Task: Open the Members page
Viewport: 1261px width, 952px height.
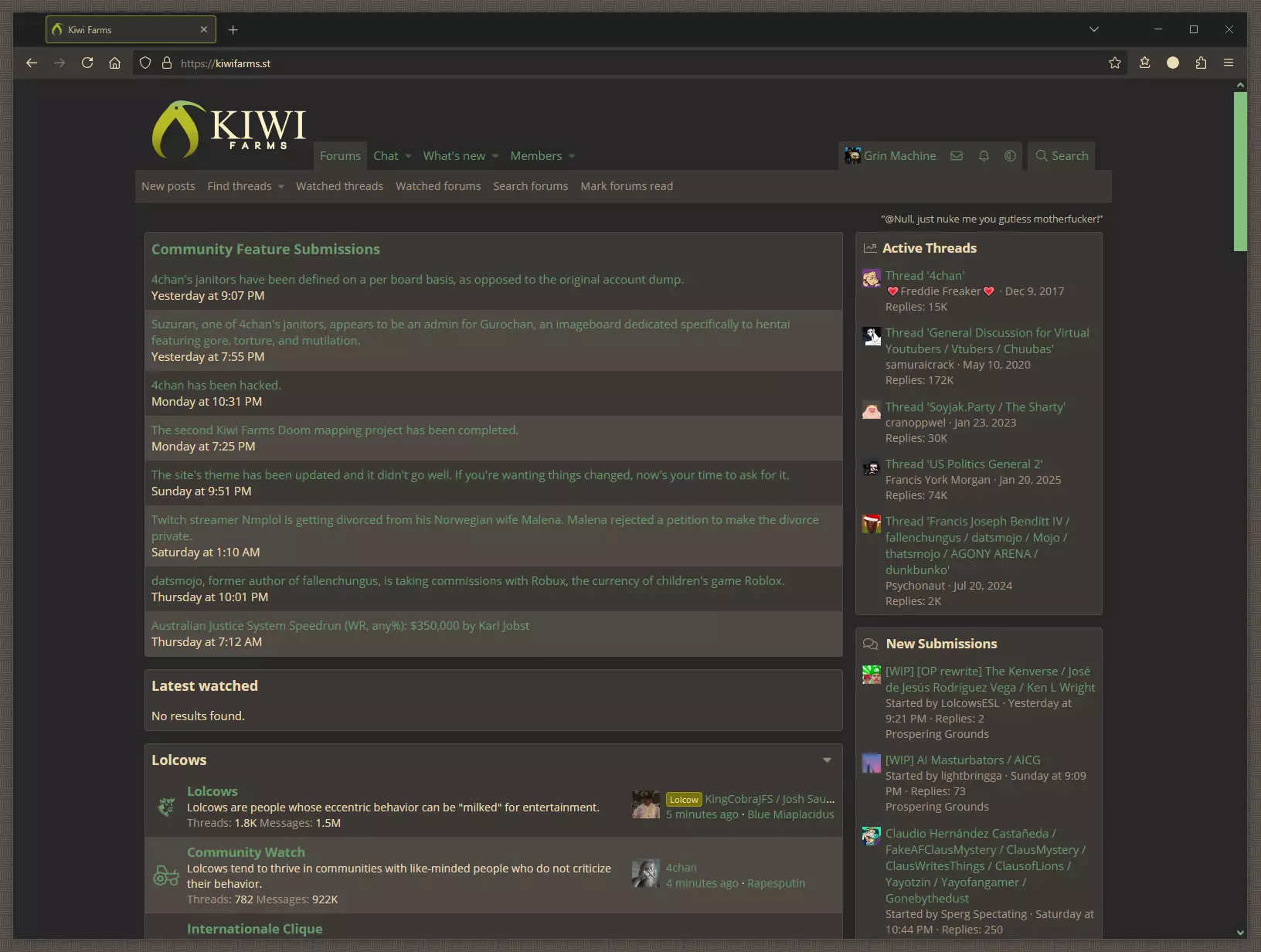Action: pyautogui.click(x=536, y=155)
